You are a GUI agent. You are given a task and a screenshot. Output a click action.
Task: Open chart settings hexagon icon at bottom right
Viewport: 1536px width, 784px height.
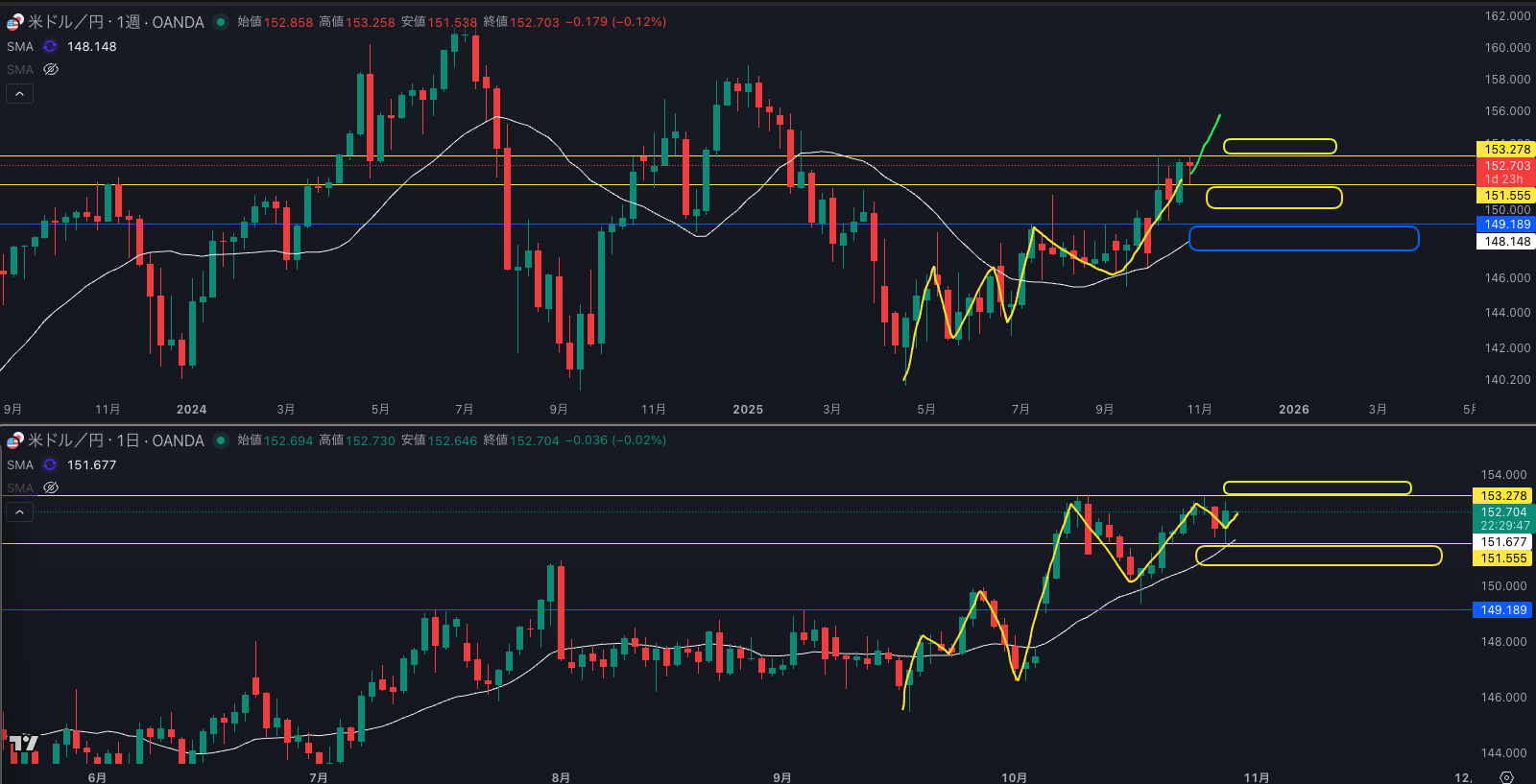pyautogui.click(x=1506, y=777)
